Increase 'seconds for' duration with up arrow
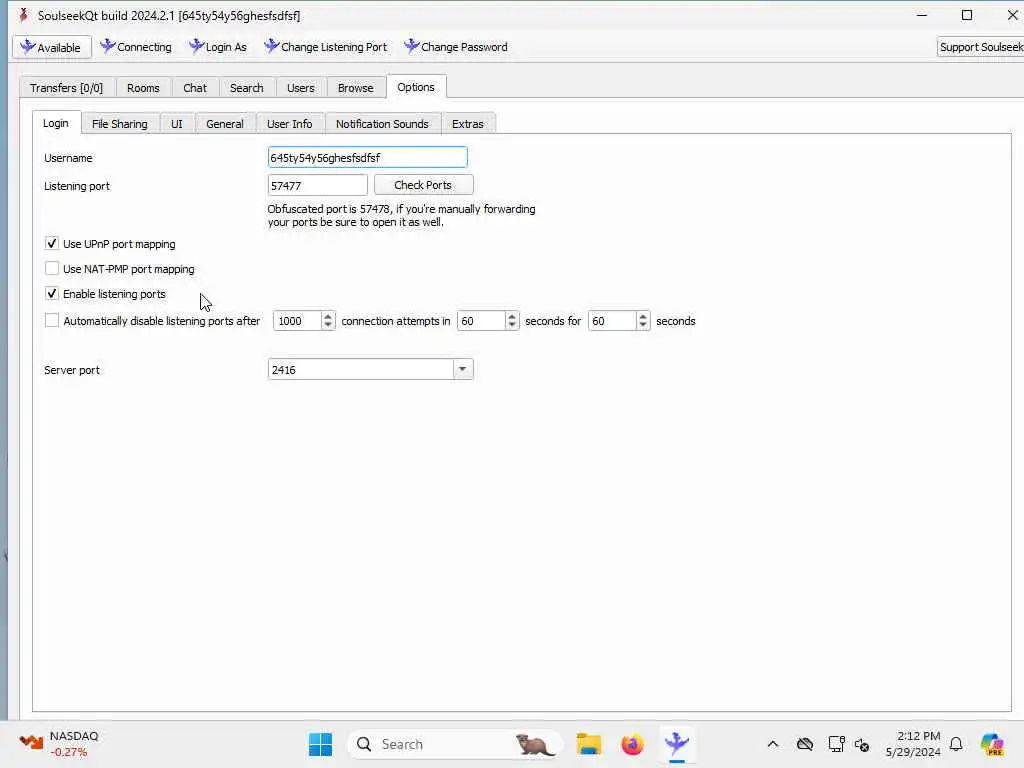This screenshot has height=768, width=1024. pyautogui.click(x=643, y=316)
